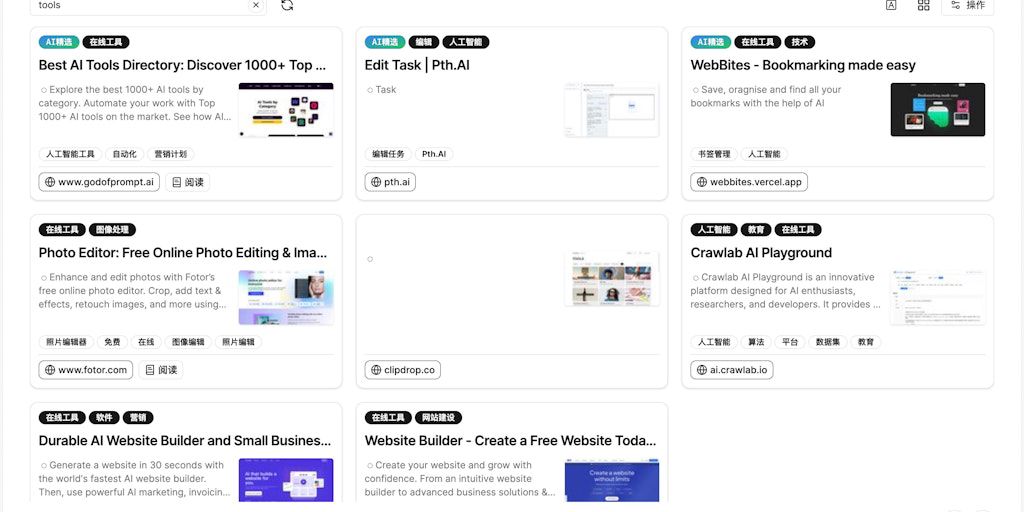The width and height of the screenshot is (1024, 512).
Task: Open Edit Task Pth.AI thumbnail
Action: point(611,110)
